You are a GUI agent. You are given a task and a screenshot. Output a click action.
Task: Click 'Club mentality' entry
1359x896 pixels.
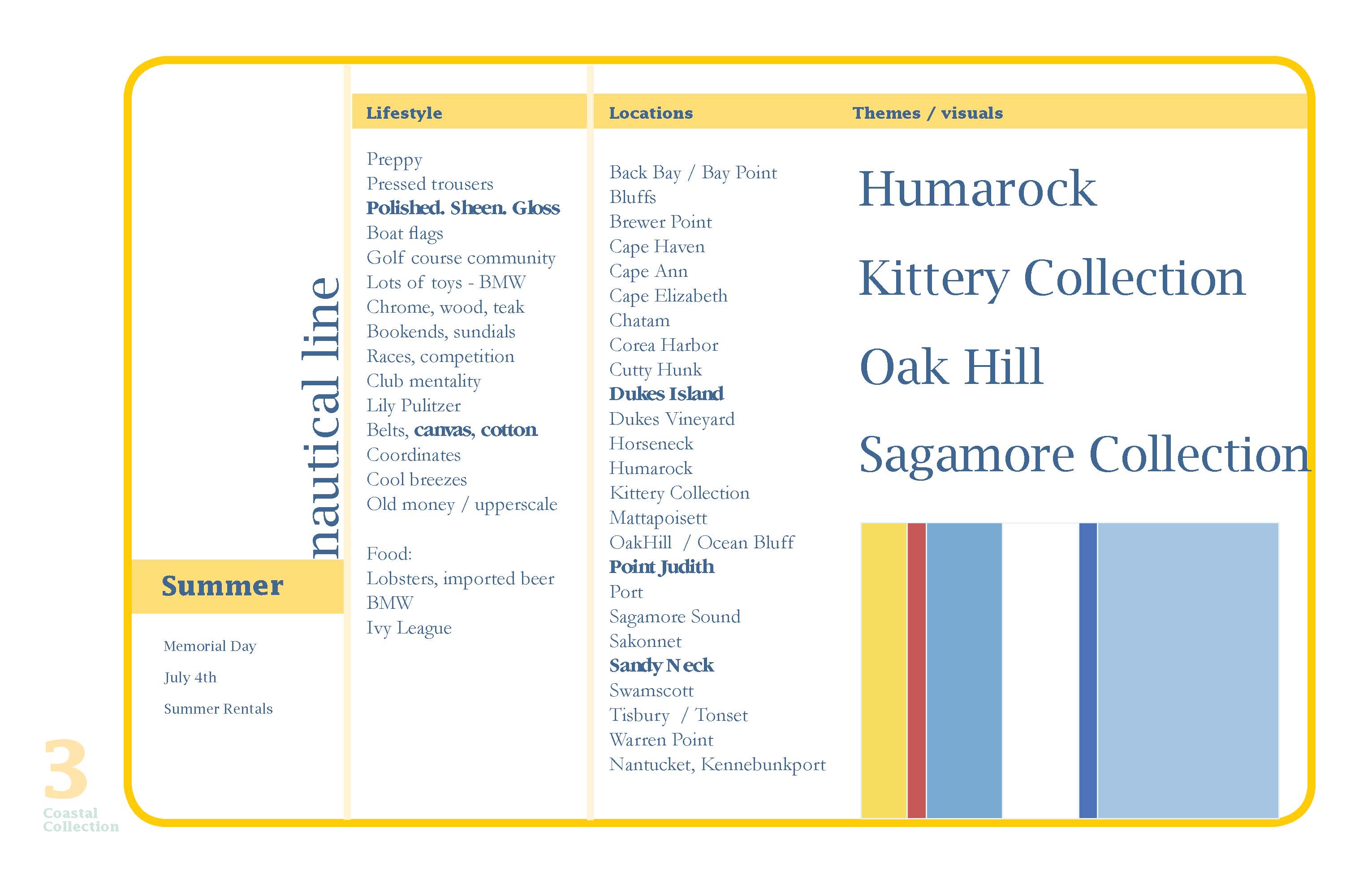click(x=423, y=381)
